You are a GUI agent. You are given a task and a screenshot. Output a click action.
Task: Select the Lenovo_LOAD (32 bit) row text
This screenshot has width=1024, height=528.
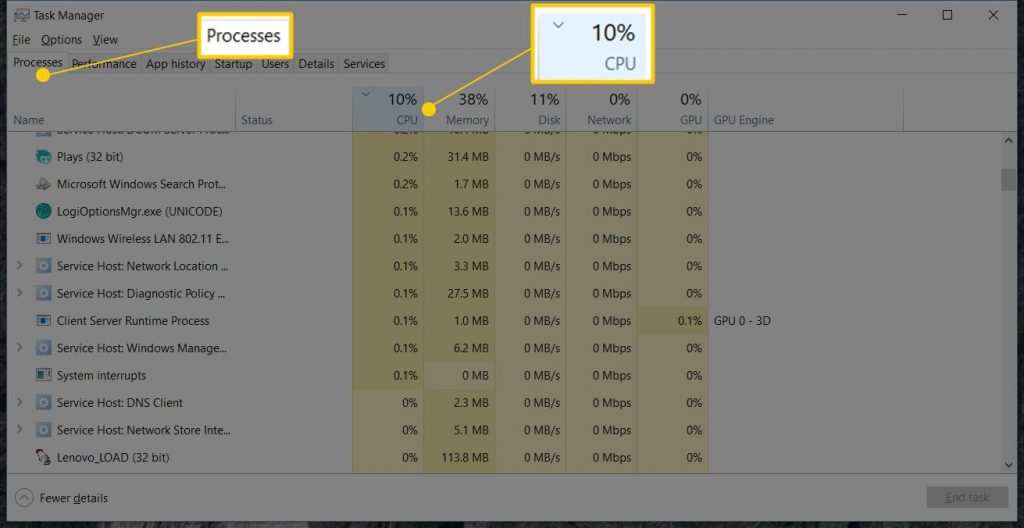[x=113, y=458]
